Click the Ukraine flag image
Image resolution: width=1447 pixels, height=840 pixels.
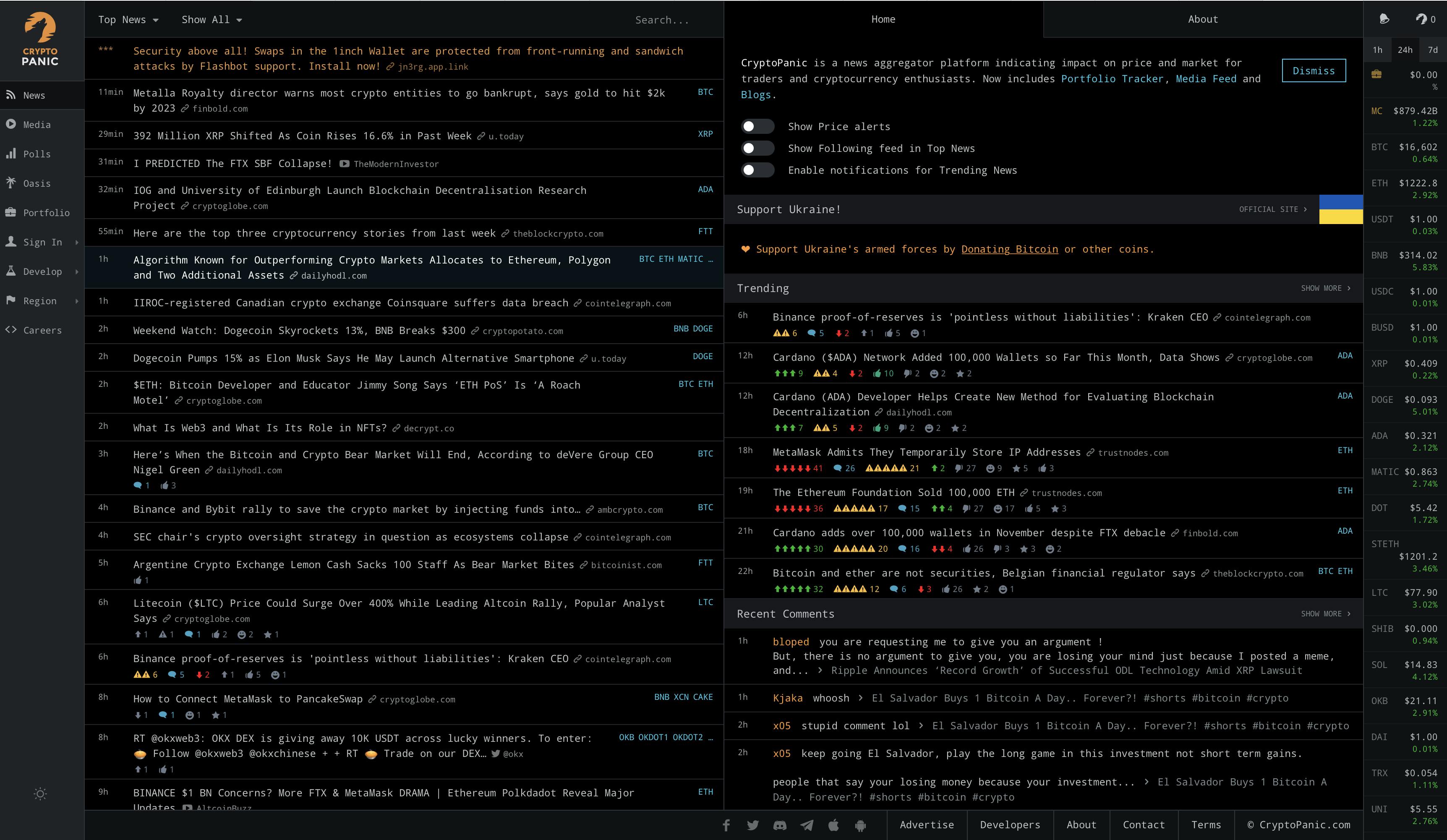pos(1341,209)
